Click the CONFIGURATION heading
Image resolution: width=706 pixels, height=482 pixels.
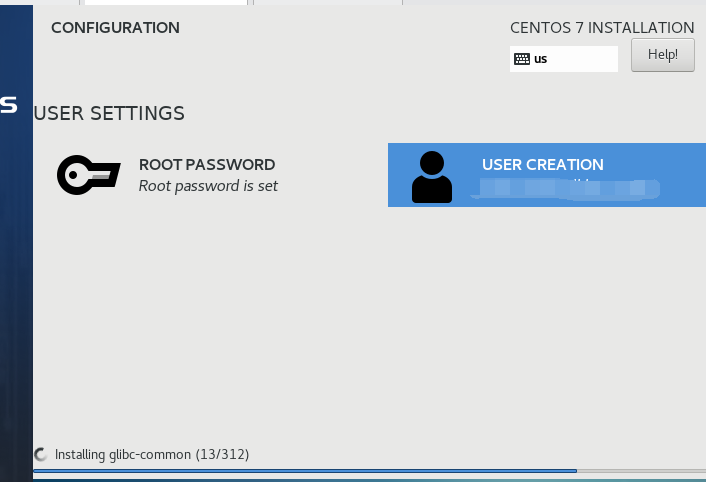(x=115, y=28)
